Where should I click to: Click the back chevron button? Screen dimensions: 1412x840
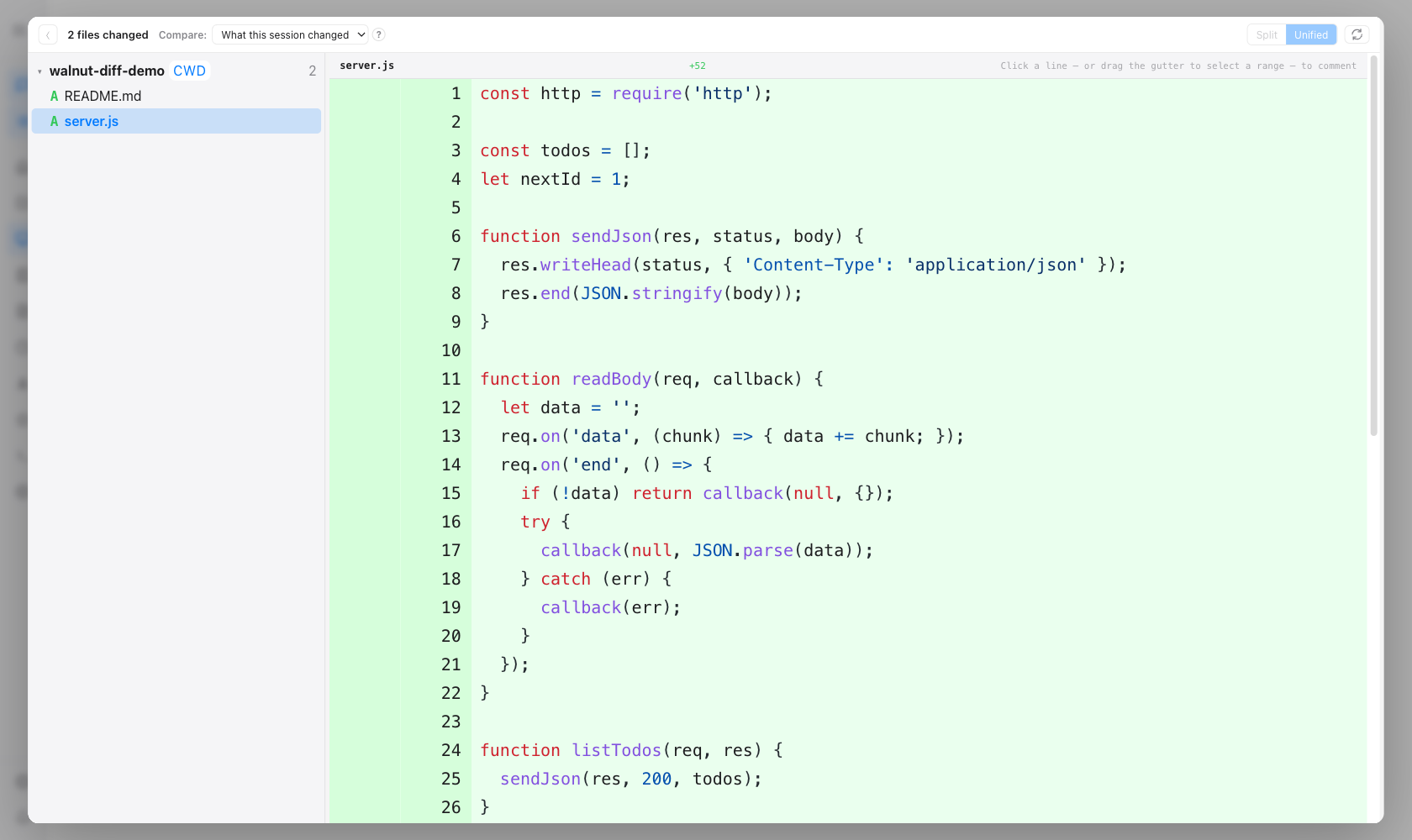tap(48, 34)
